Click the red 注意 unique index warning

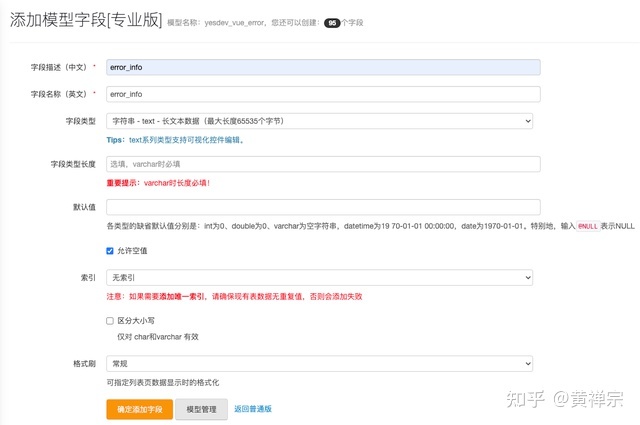click(234, 296)
